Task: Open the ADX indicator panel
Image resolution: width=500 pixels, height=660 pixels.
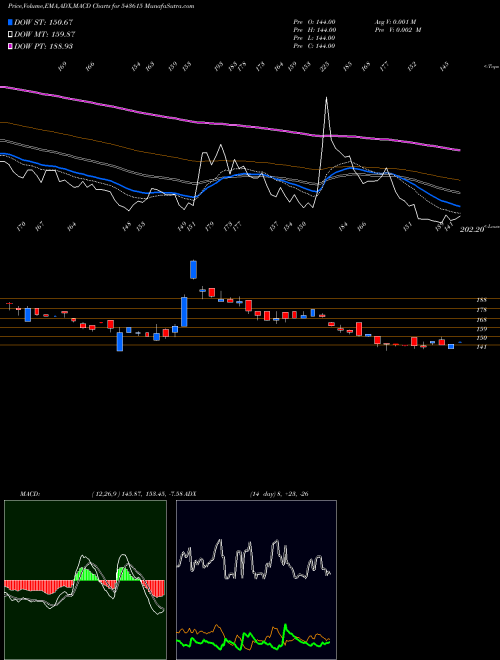Action: click(x=256, y=580)
